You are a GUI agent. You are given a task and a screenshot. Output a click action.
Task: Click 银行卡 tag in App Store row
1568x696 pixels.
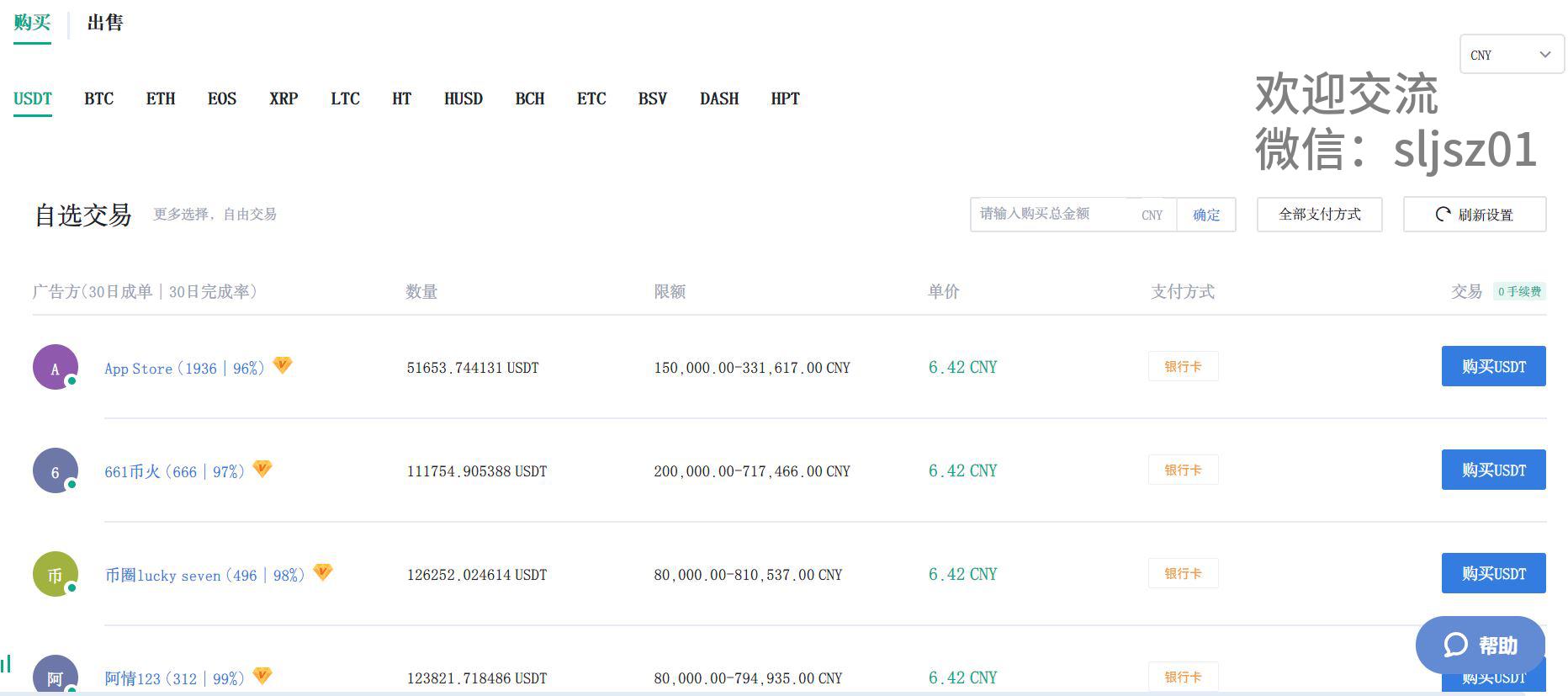1183,366
